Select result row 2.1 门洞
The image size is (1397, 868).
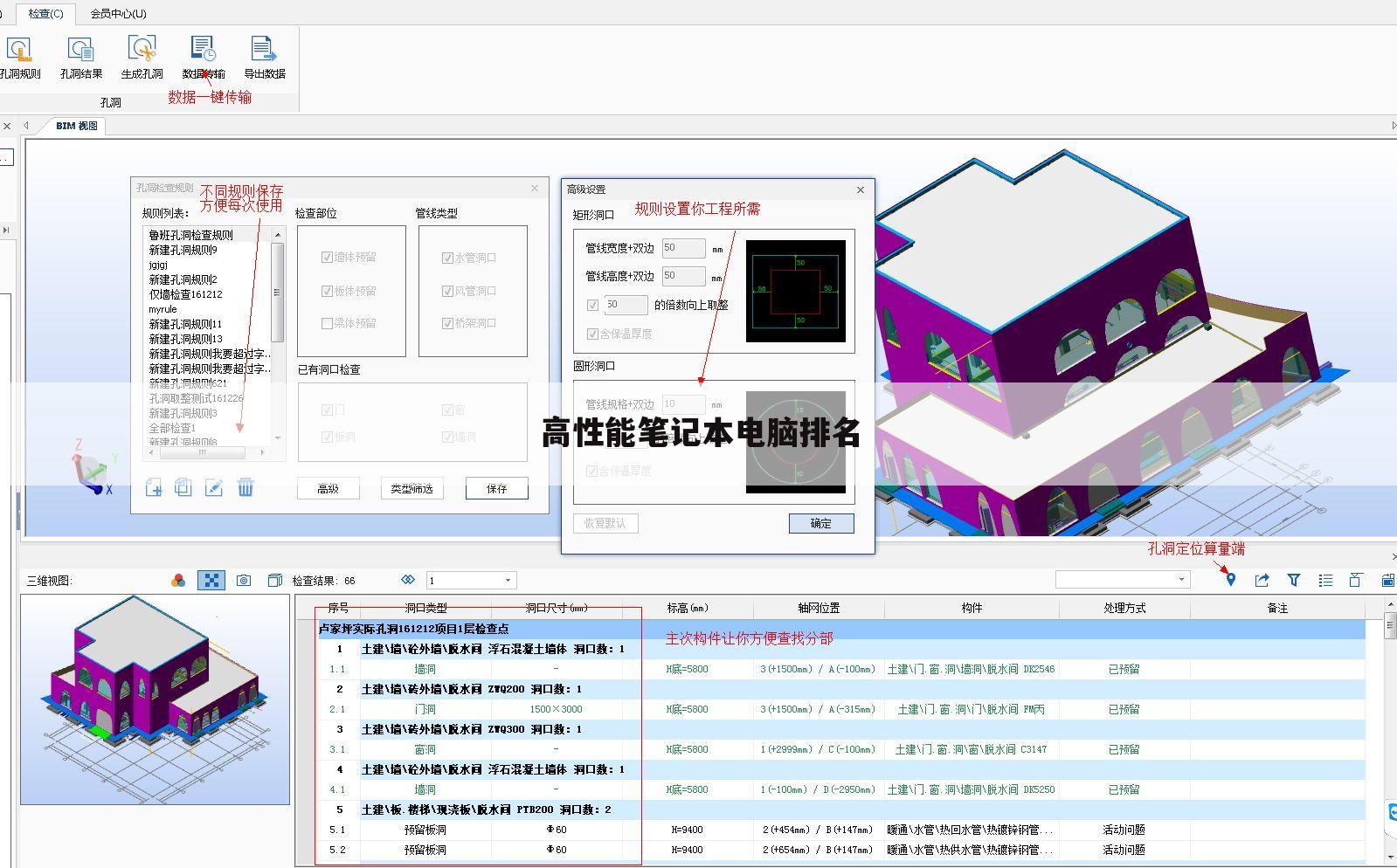[x=841, y=709]
